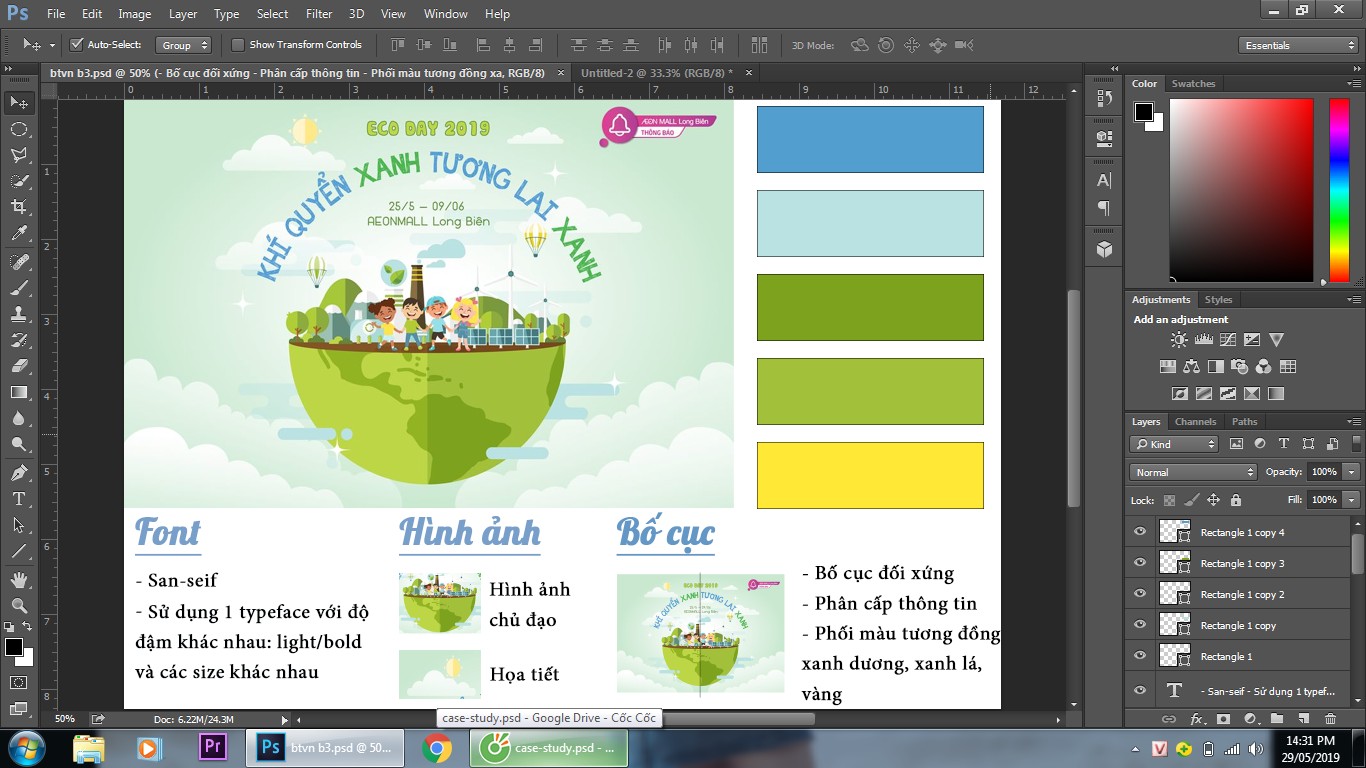Select the Pen tool
This screenshot has width=1366, height=768.
(x=19, y=472)
